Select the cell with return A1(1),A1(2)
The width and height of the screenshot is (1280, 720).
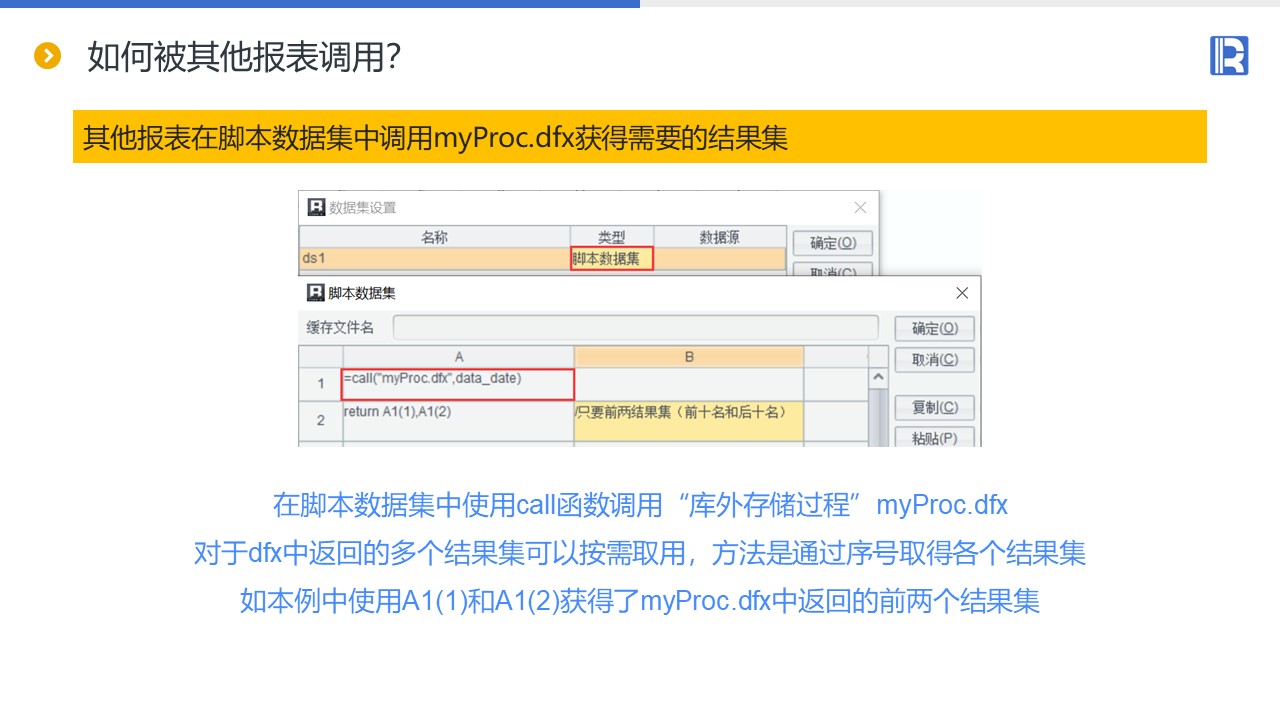459,421
